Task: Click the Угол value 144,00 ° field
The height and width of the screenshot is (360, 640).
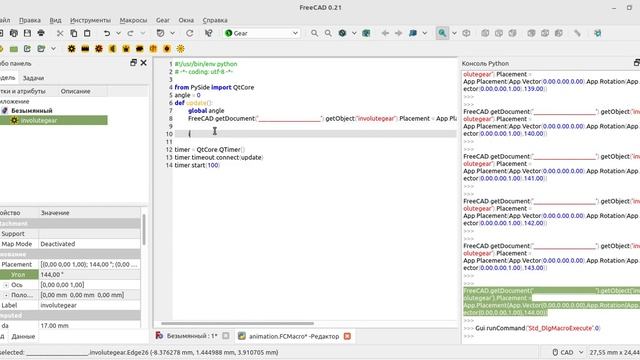Action: 89,275
